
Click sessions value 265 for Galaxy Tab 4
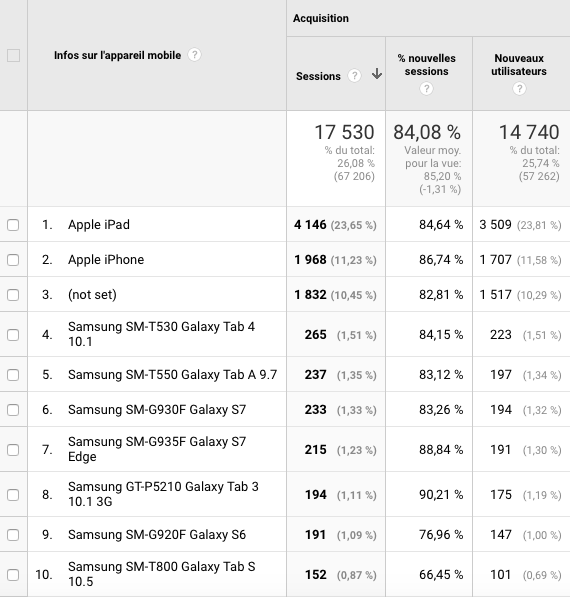click(x=315, y=335)
